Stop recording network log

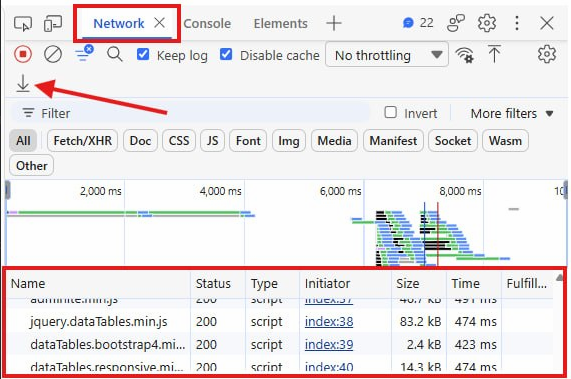pos(23,54)
